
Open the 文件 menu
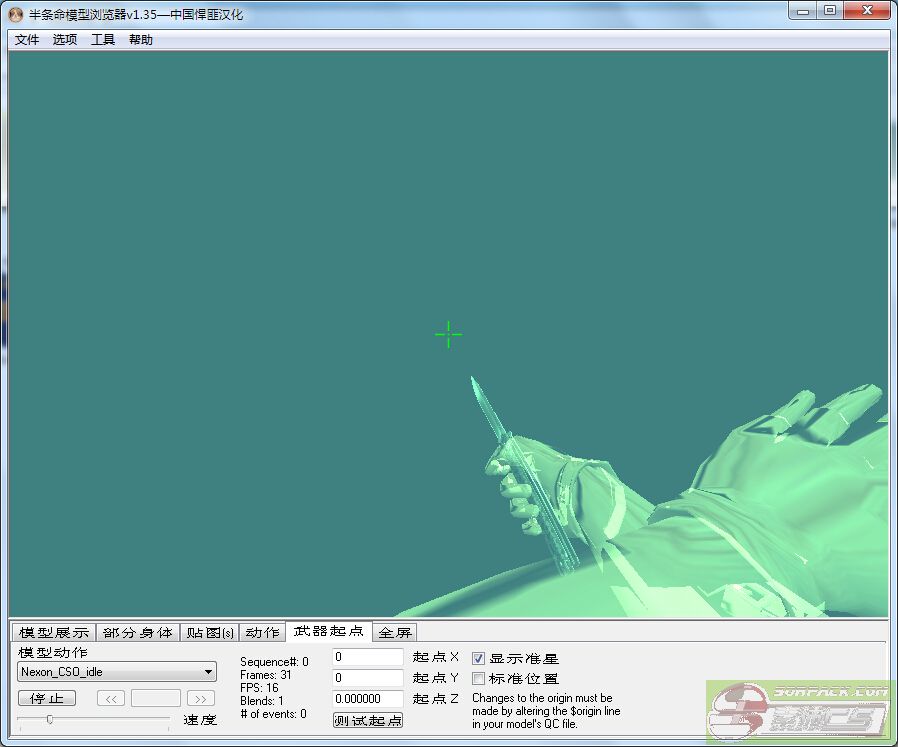27,40
